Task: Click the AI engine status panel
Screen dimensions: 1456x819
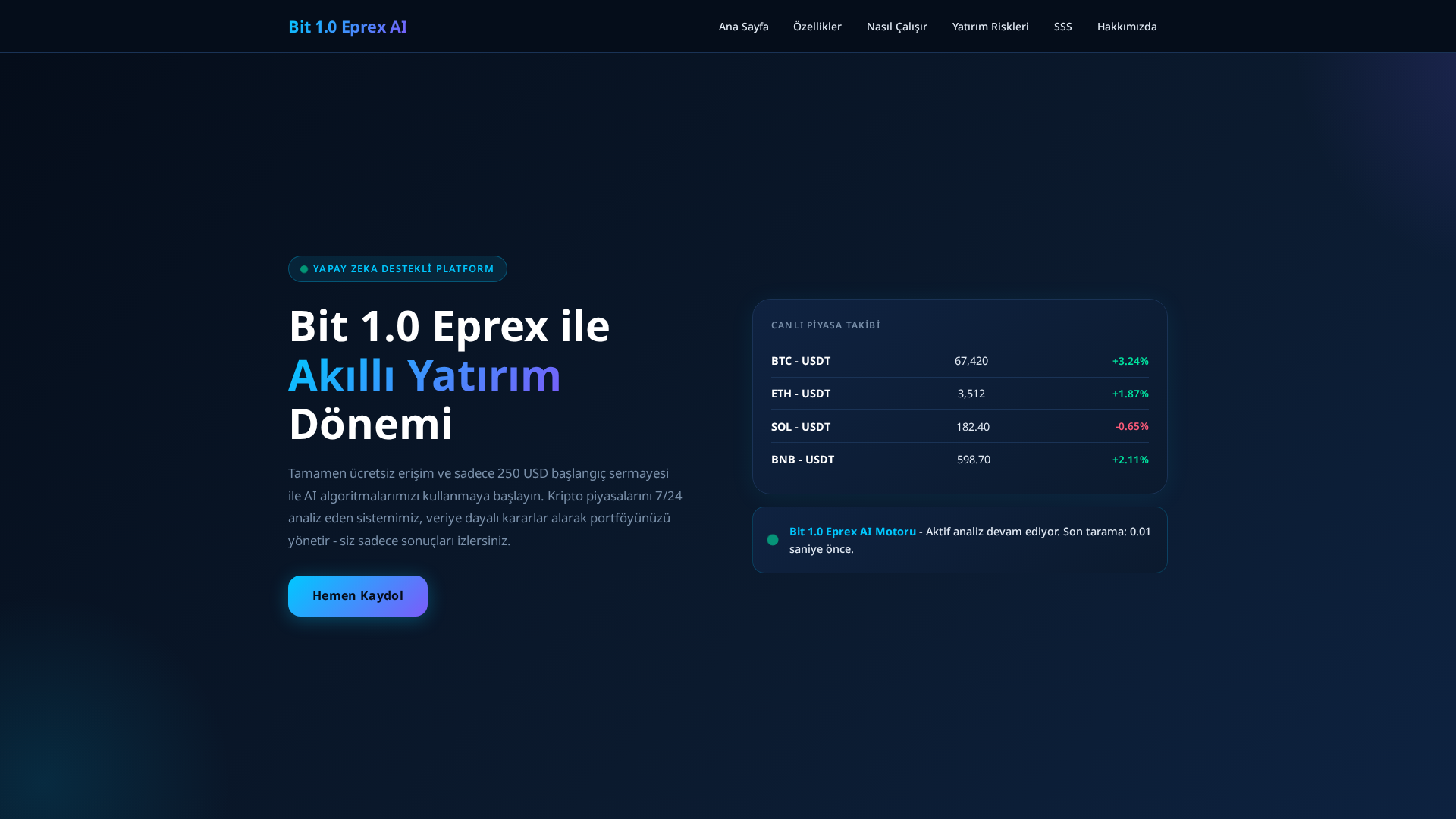Action: coord(959,539)
